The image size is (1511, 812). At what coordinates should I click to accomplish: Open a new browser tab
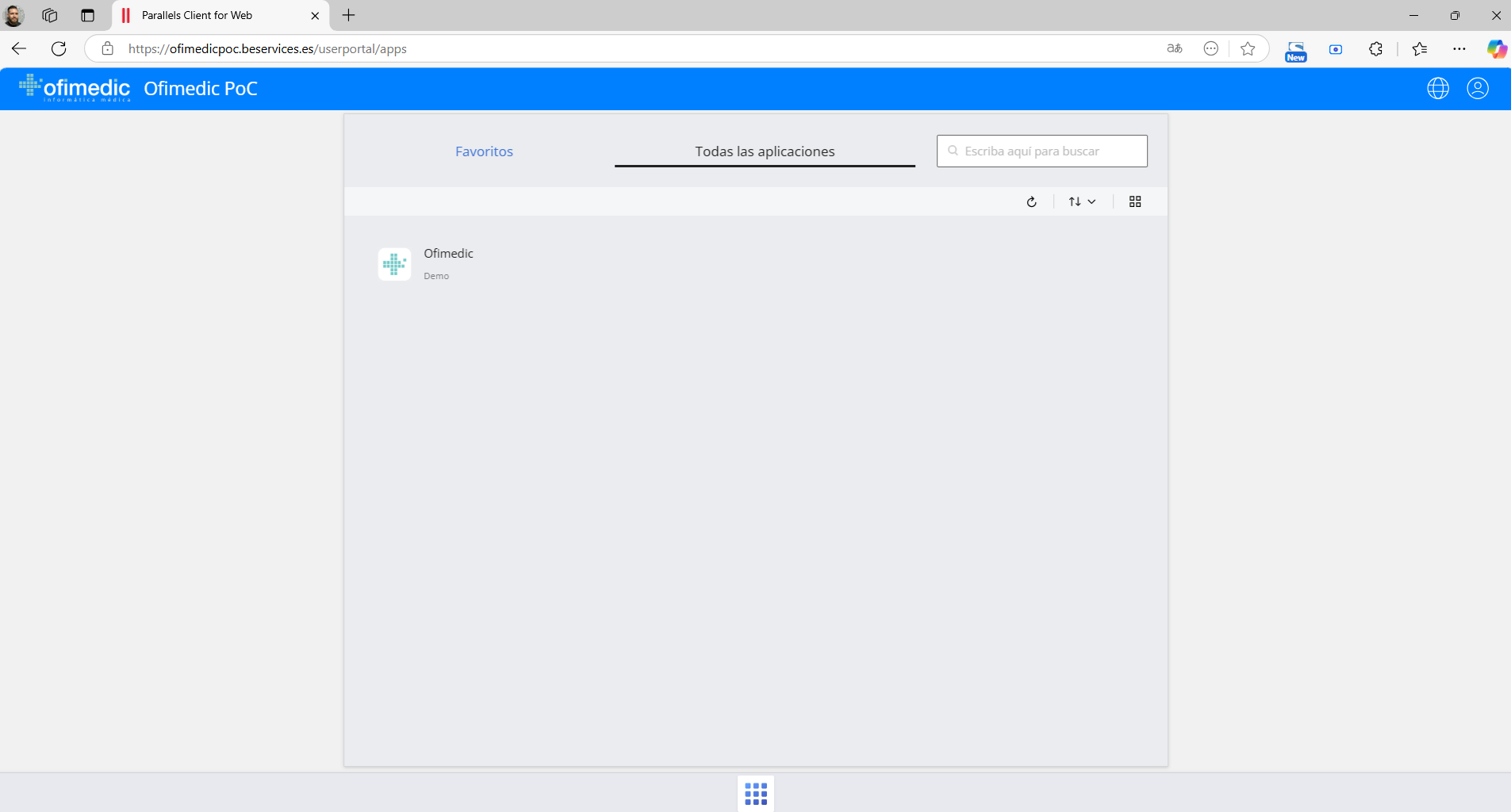tap(348, 15)
